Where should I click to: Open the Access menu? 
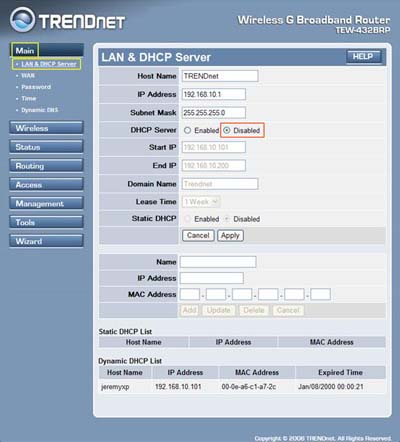(46, 184)
